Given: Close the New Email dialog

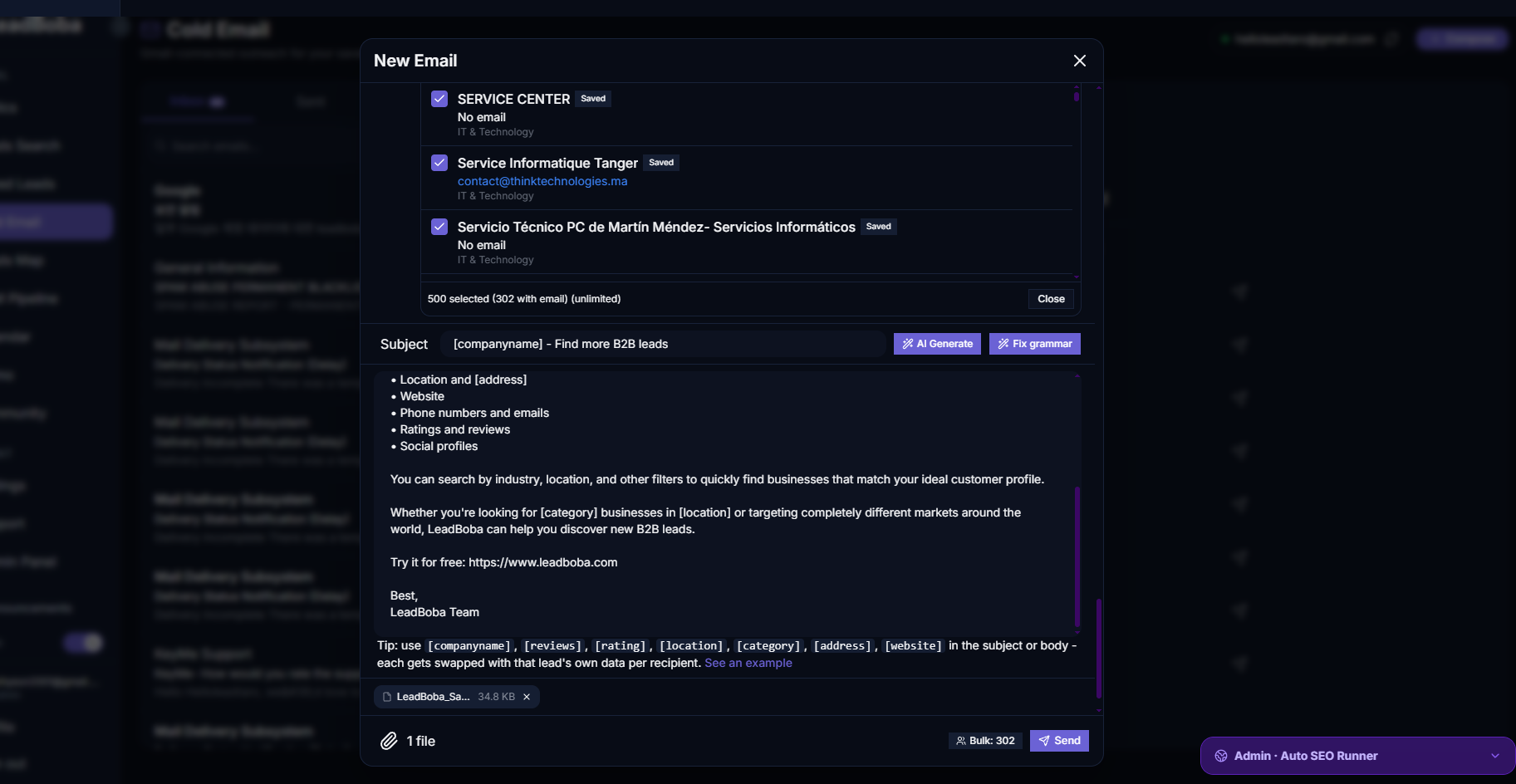Looking at the screenshot, I should click(x=1079, y=61).
